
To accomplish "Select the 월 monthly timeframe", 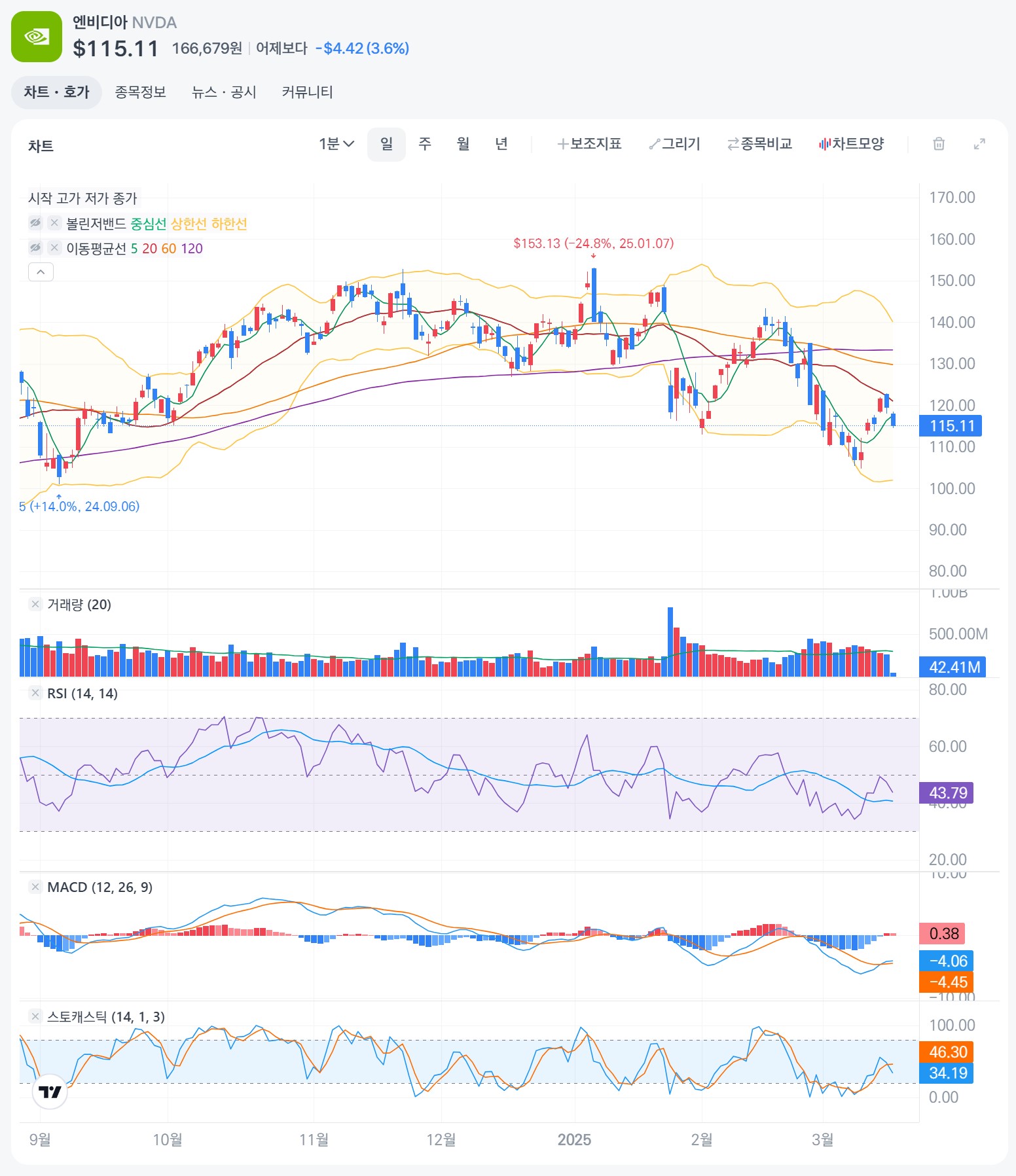I will [463, 144].
